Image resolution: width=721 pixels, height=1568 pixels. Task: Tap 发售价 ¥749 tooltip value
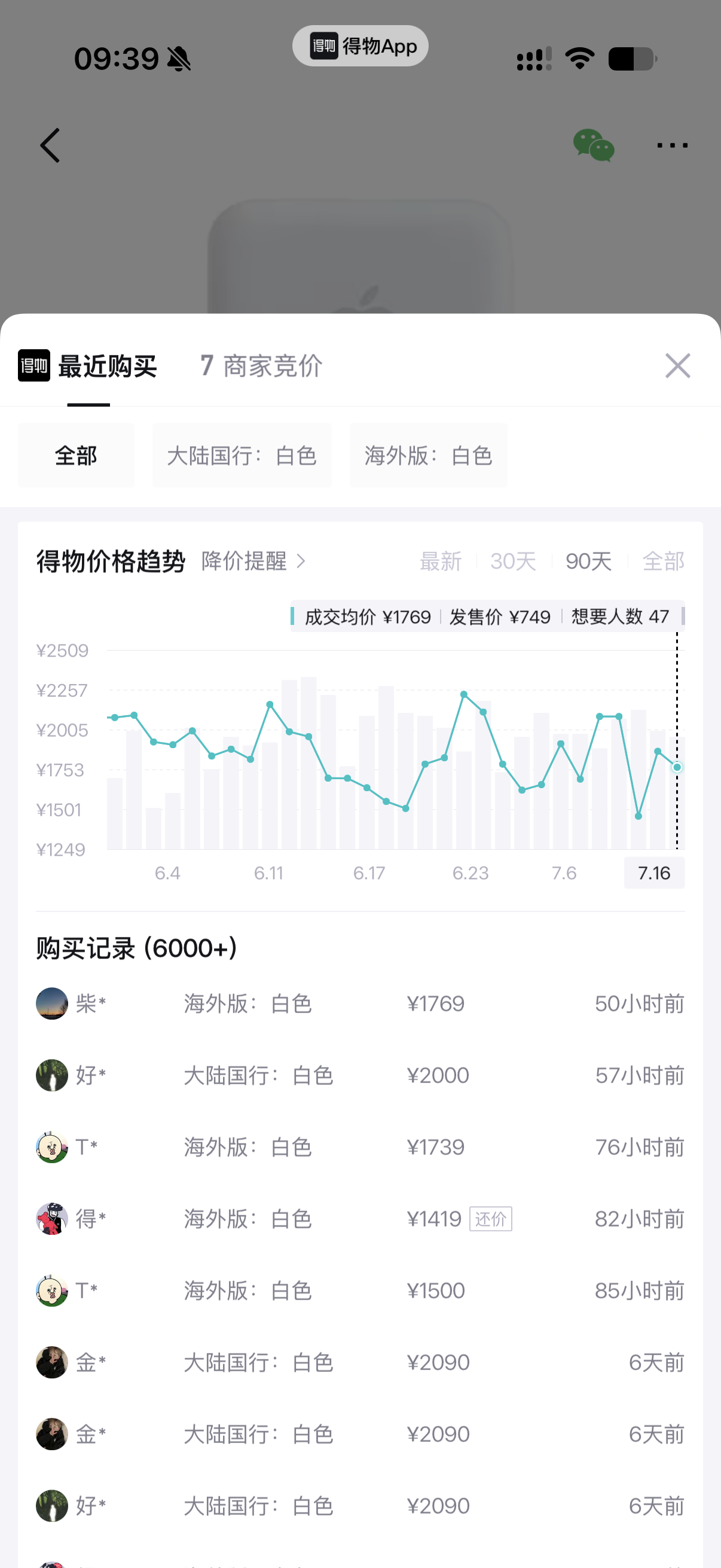tap(500, 617)
